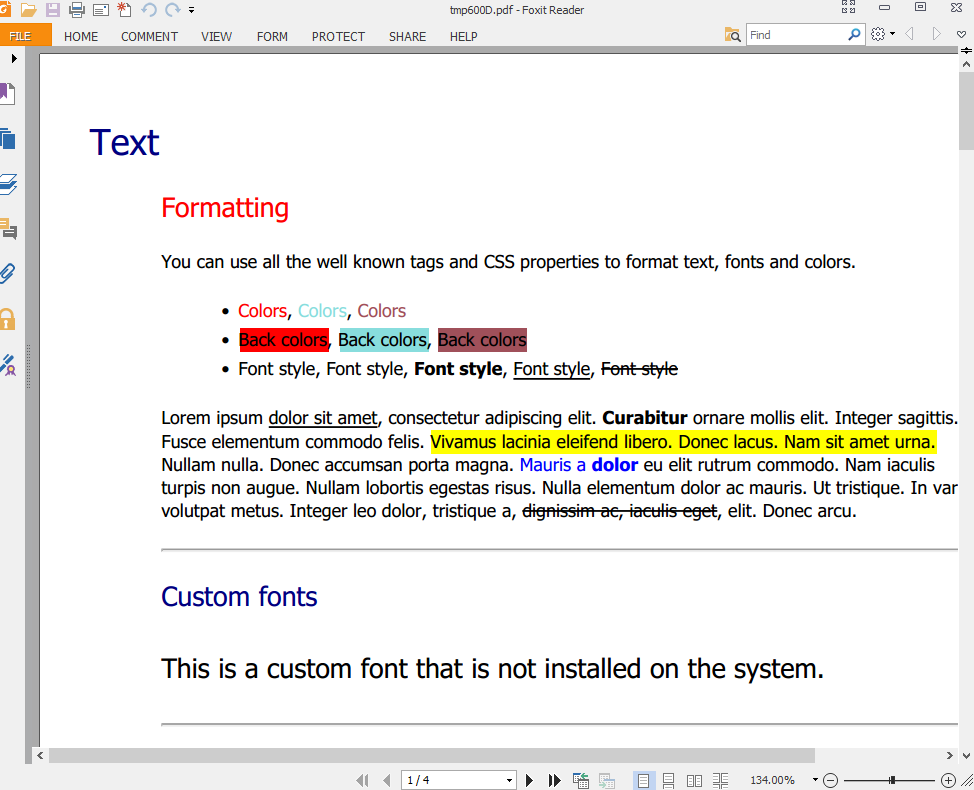Click the orange FILE button
Screen dimensions: 974x790
click(x=20, y=36)
